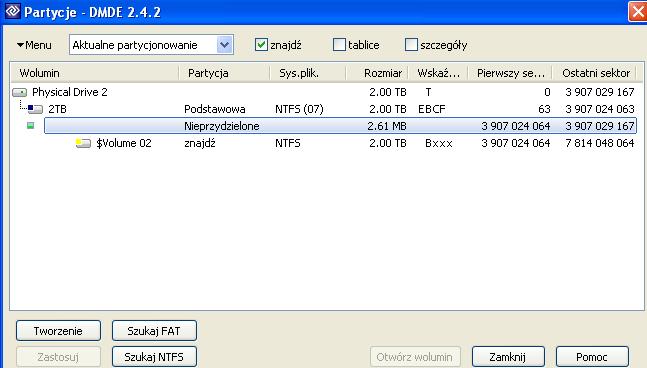Click the Szukaj NTFS button

tap(154, 357)
